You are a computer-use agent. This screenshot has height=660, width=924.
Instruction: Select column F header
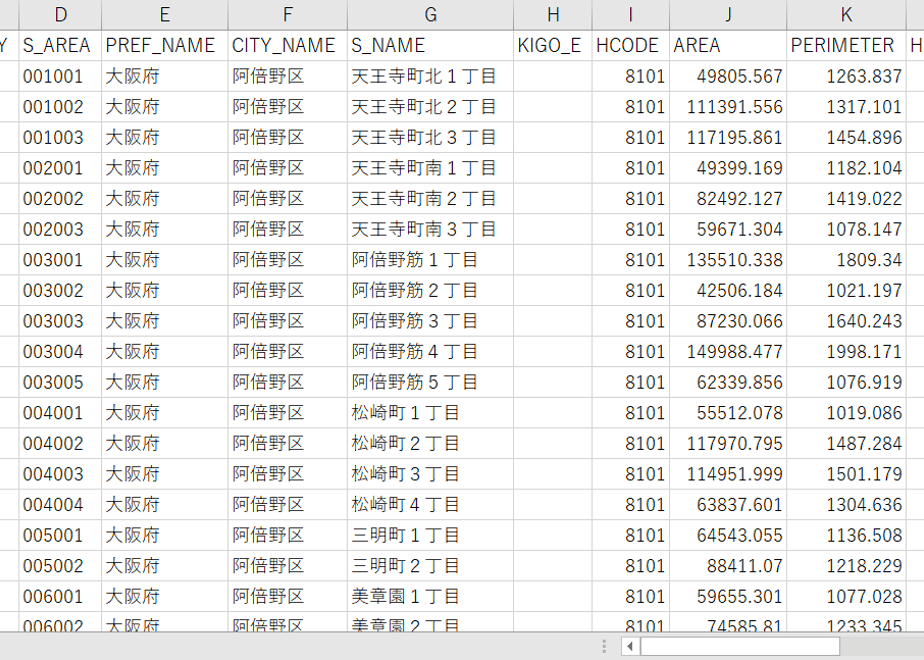point(288,15)
